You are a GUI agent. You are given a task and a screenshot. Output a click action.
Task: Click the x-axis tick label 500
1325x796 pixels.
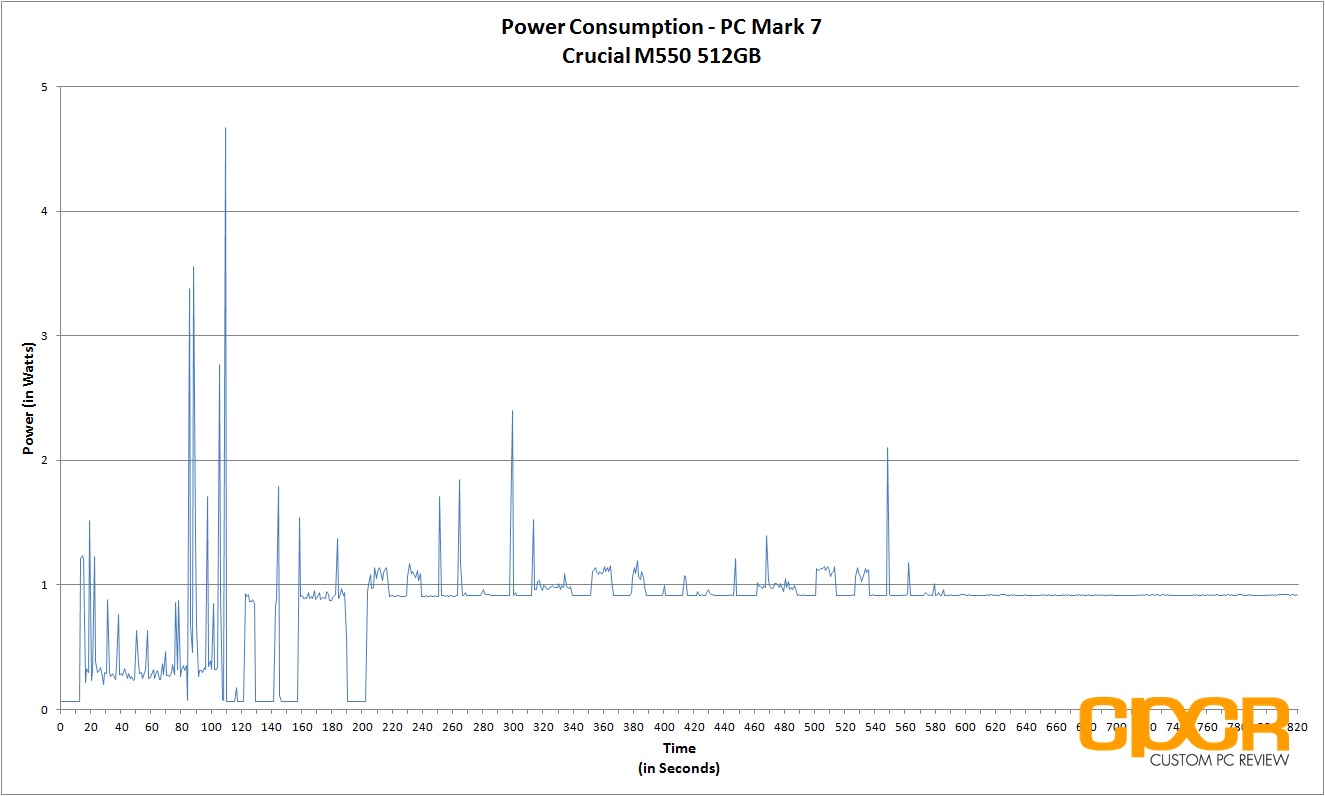(815, 727)
